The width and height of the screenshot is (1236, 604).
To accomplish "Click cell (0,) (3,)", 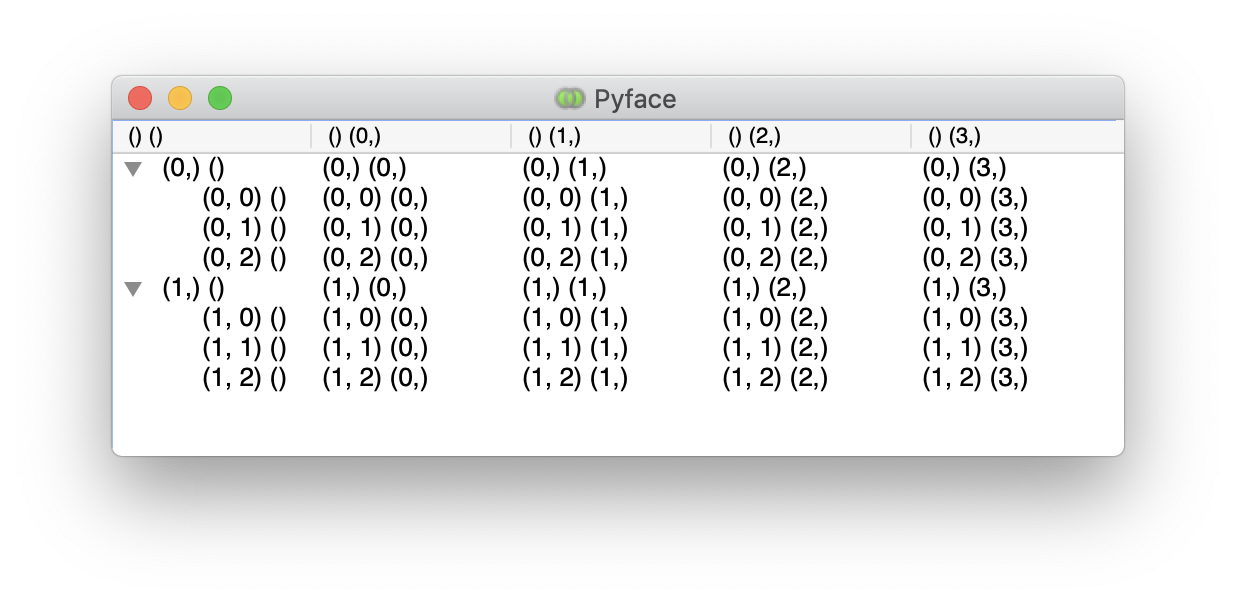I will click(x=964, y=170).
